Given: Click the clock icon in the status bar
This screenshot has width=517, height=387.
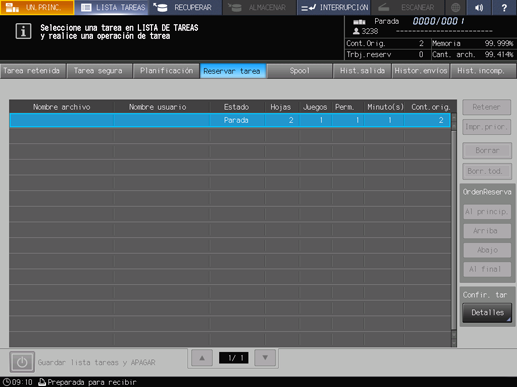Looking at the screenshot, I should [6, 382].
